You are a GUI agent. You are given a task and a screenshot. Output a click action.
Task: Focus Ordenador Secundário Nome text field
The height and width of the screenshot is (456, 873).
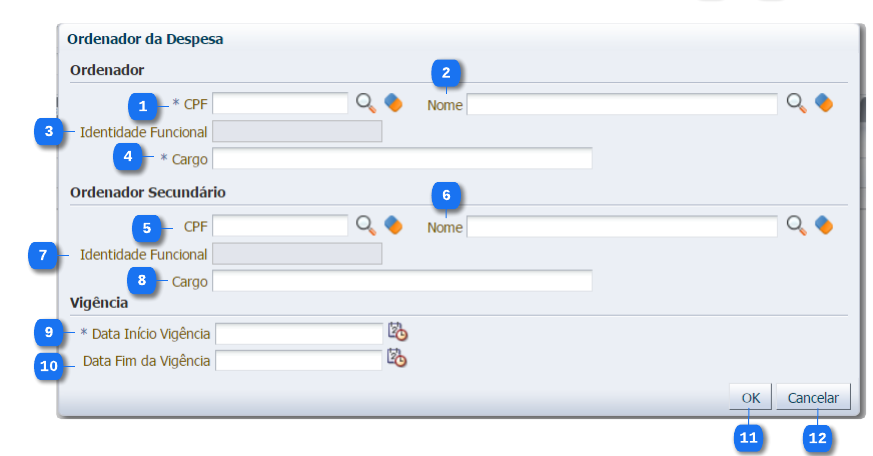621,227
